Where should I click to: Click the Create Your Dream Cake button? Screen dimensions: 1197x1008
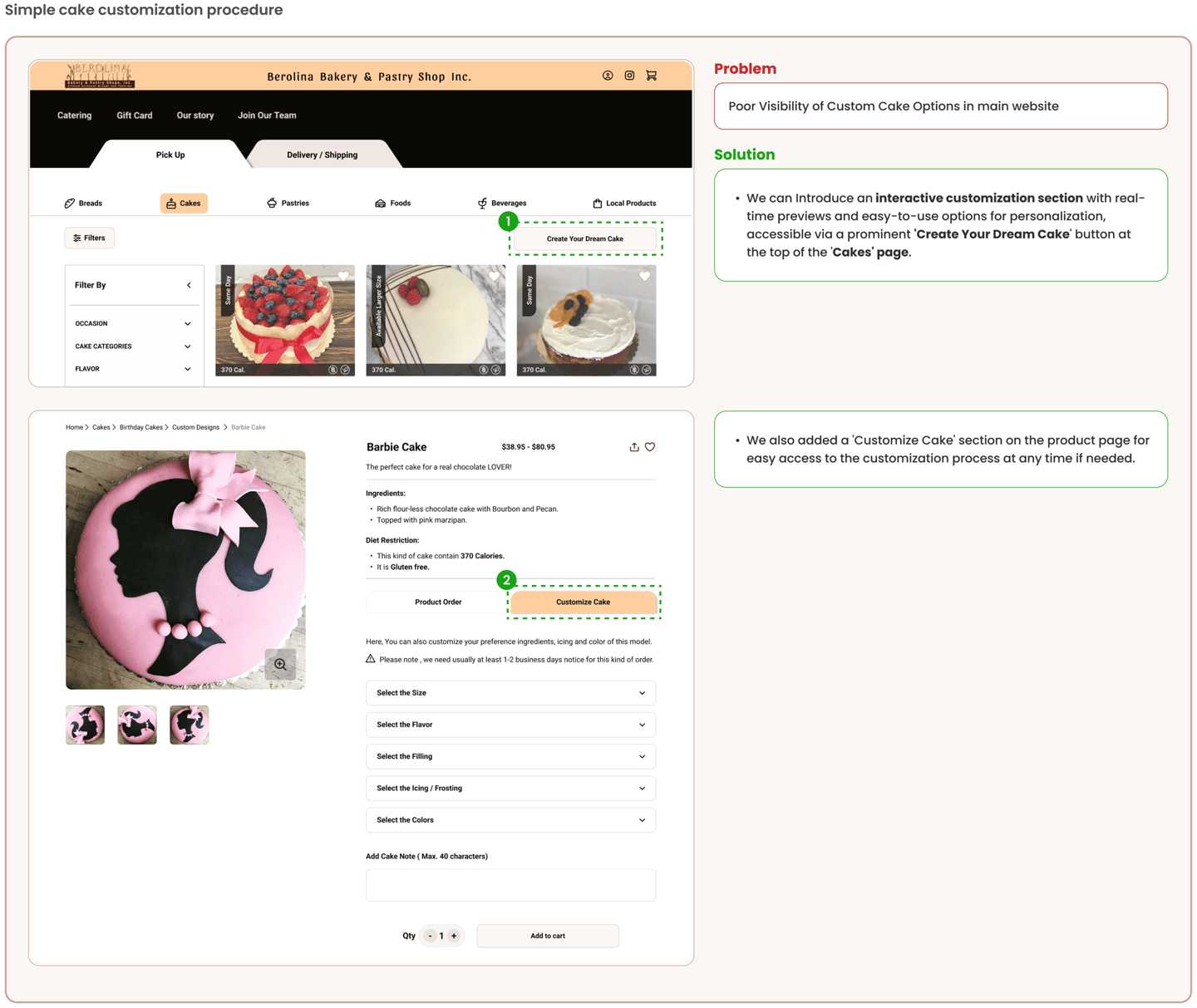[585, 238]
